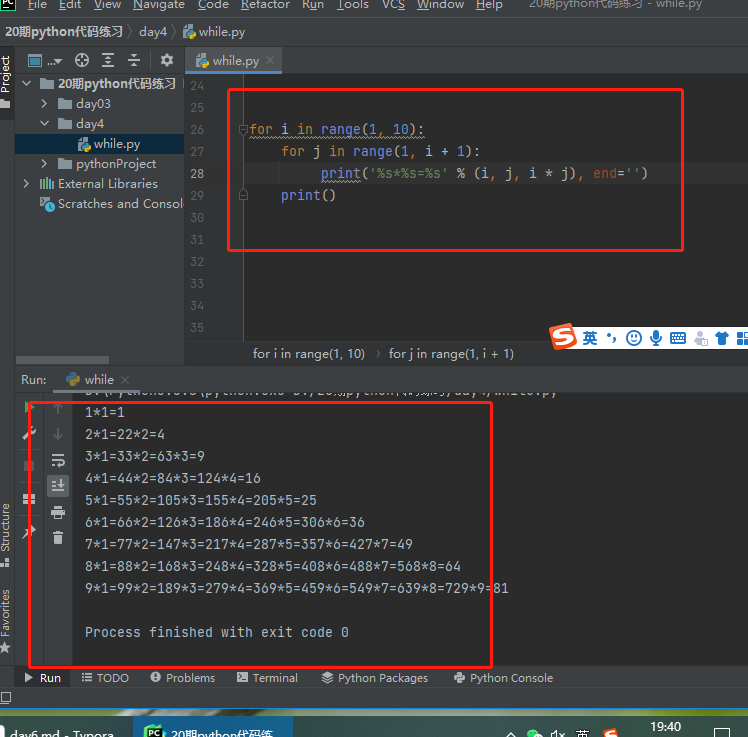Click the Sogou IME microphone voice icon

point(656,338)
